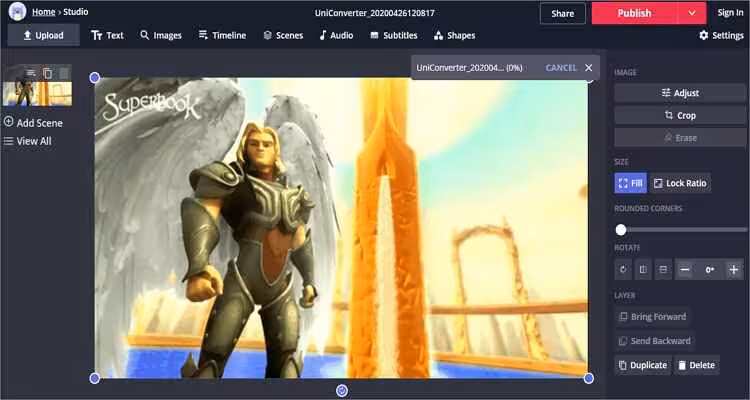Screen dimensions: 750x400
Task: Click the Share button
Action: tap(562, 13)
